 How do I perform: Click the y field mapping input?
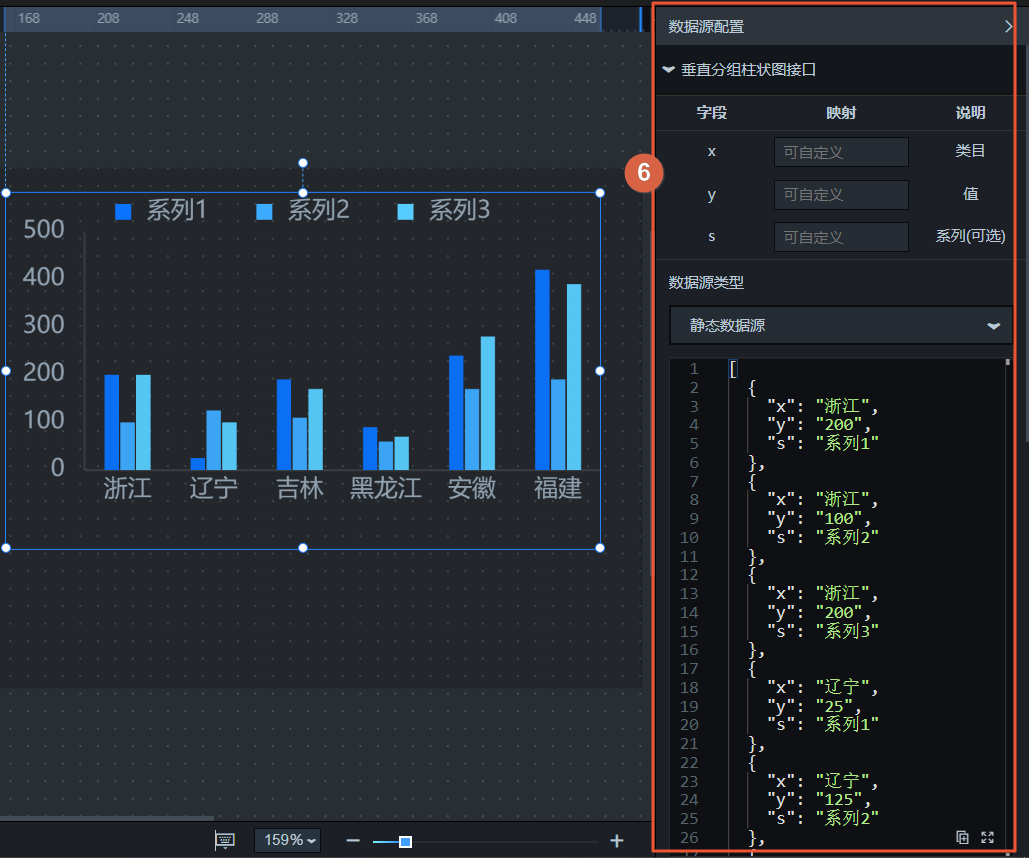click(841, 194)
